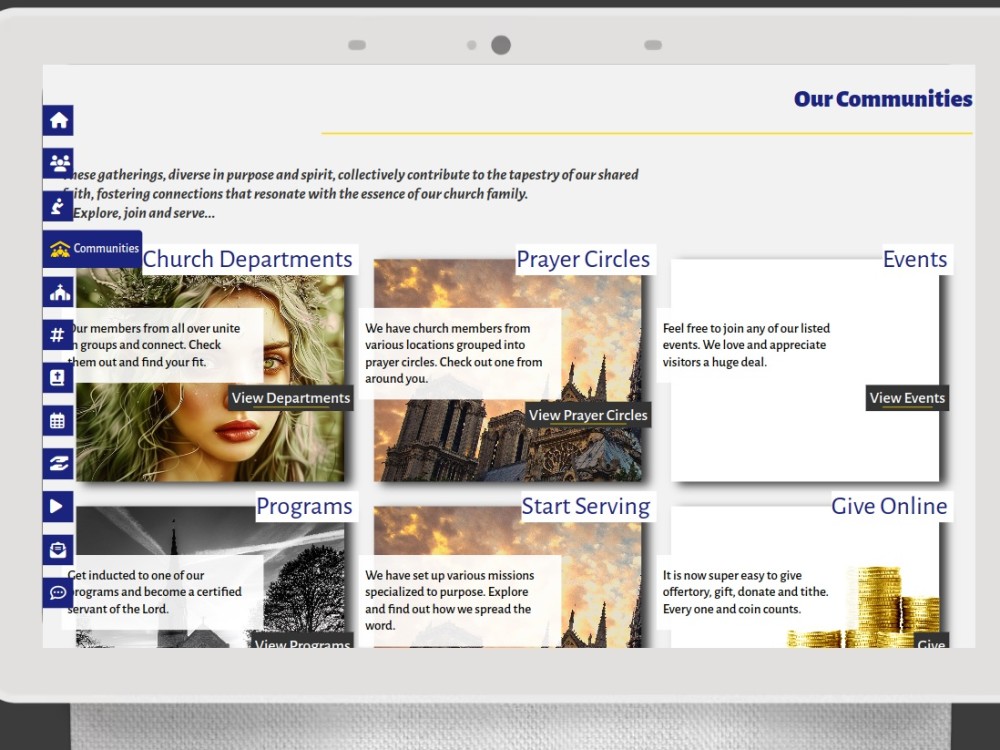Click the Give button on the coins card
1000x750 pixels.
pyautogui.click(x=931, y=641)
